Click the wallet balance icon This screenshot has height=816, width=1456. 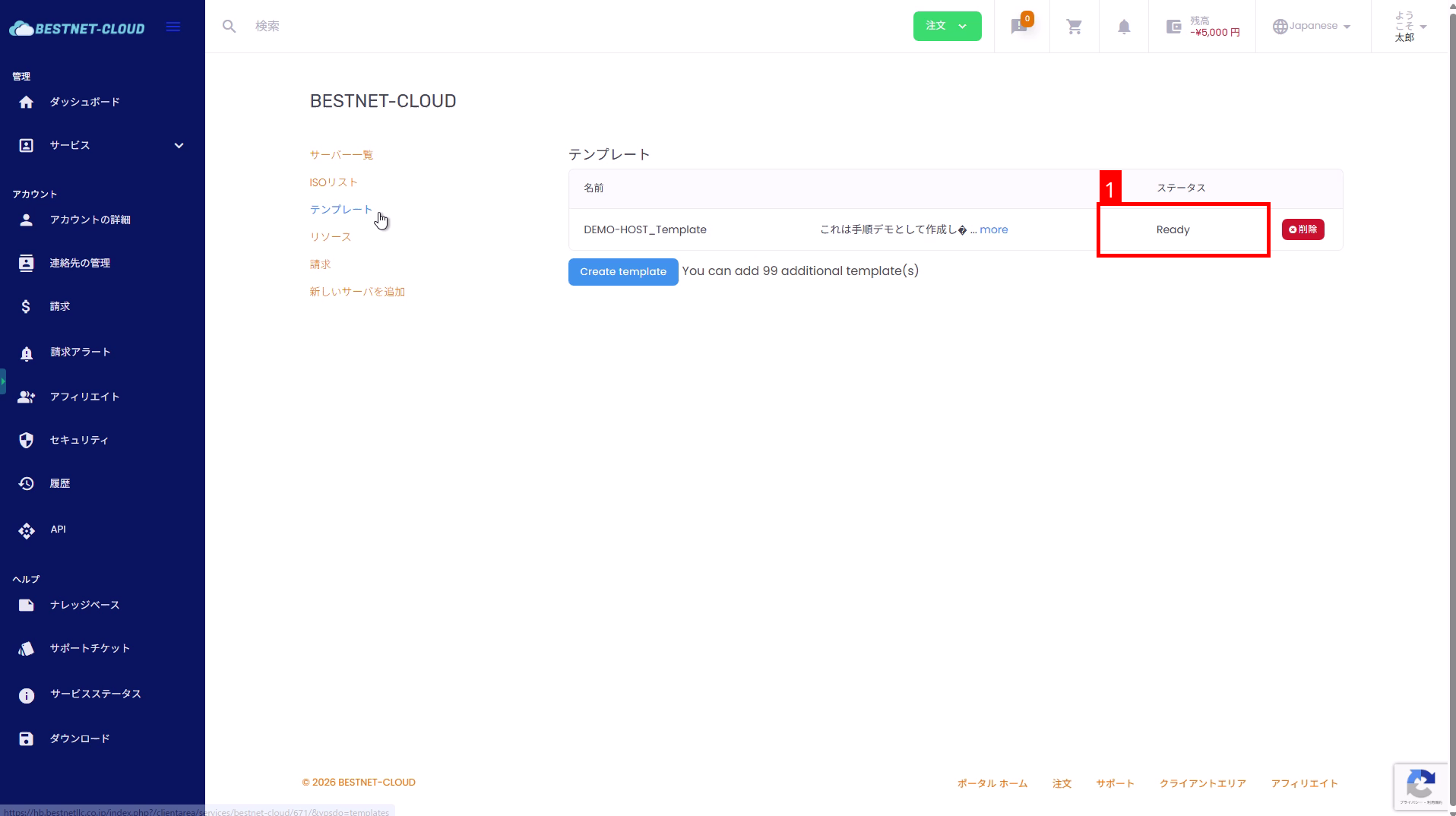[1173, 27]
